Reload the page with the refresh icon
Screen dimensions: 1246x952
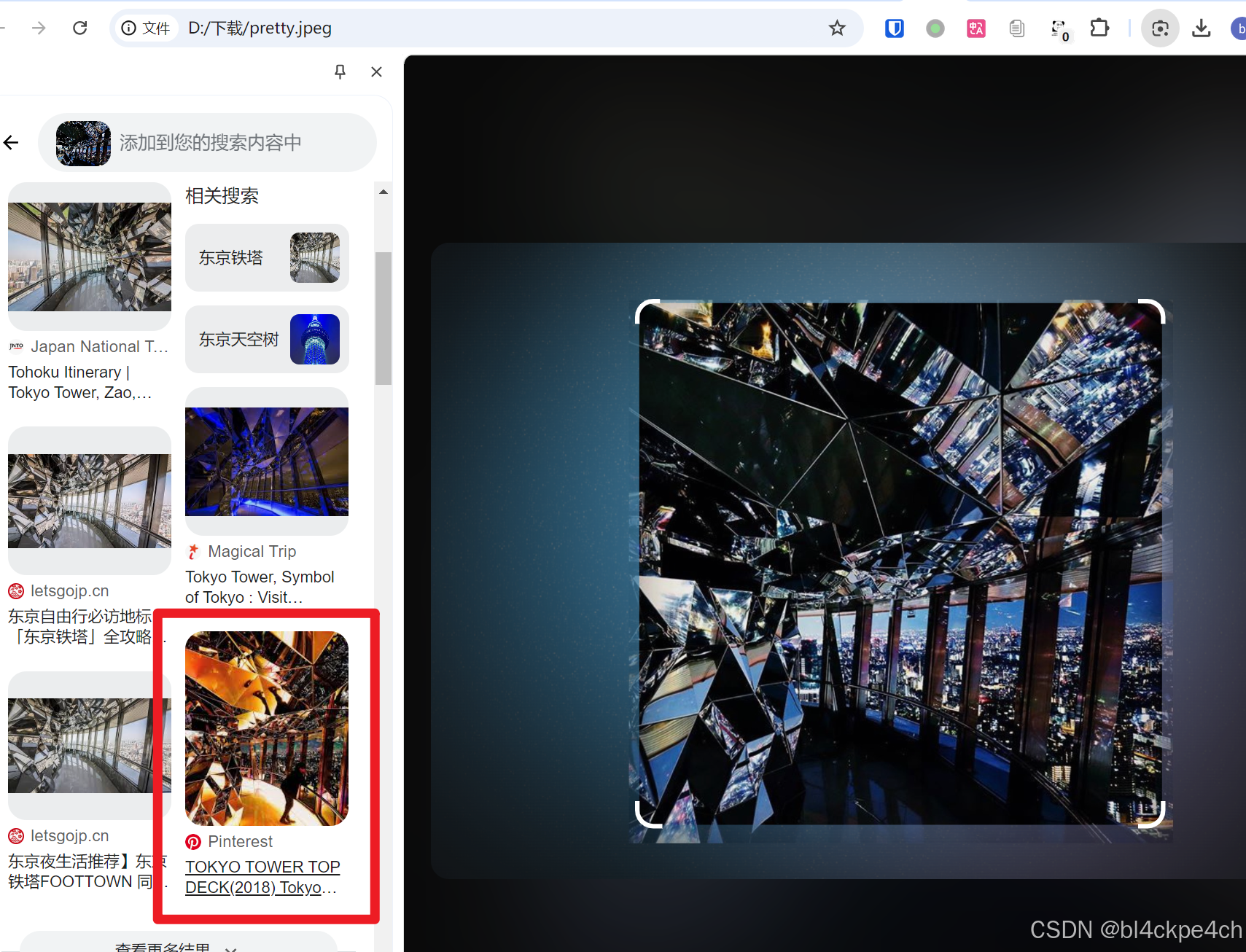click(x=80, y=28)
